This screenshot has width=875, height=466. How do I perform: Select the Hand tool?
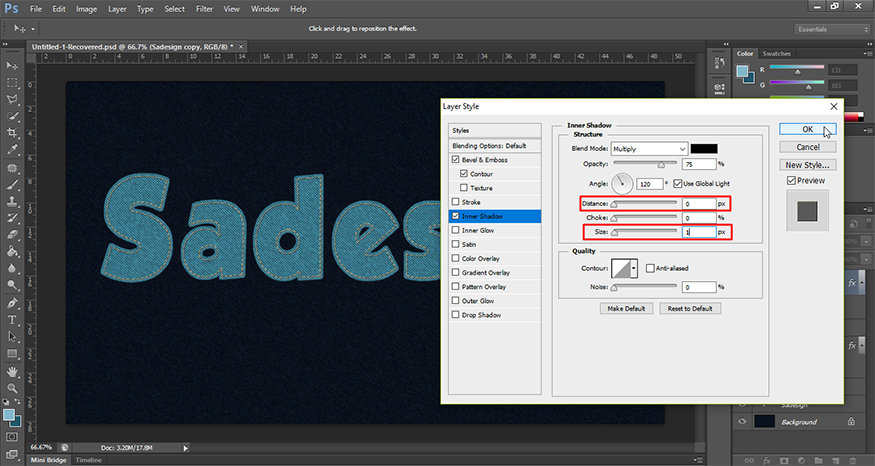(12, 372)
